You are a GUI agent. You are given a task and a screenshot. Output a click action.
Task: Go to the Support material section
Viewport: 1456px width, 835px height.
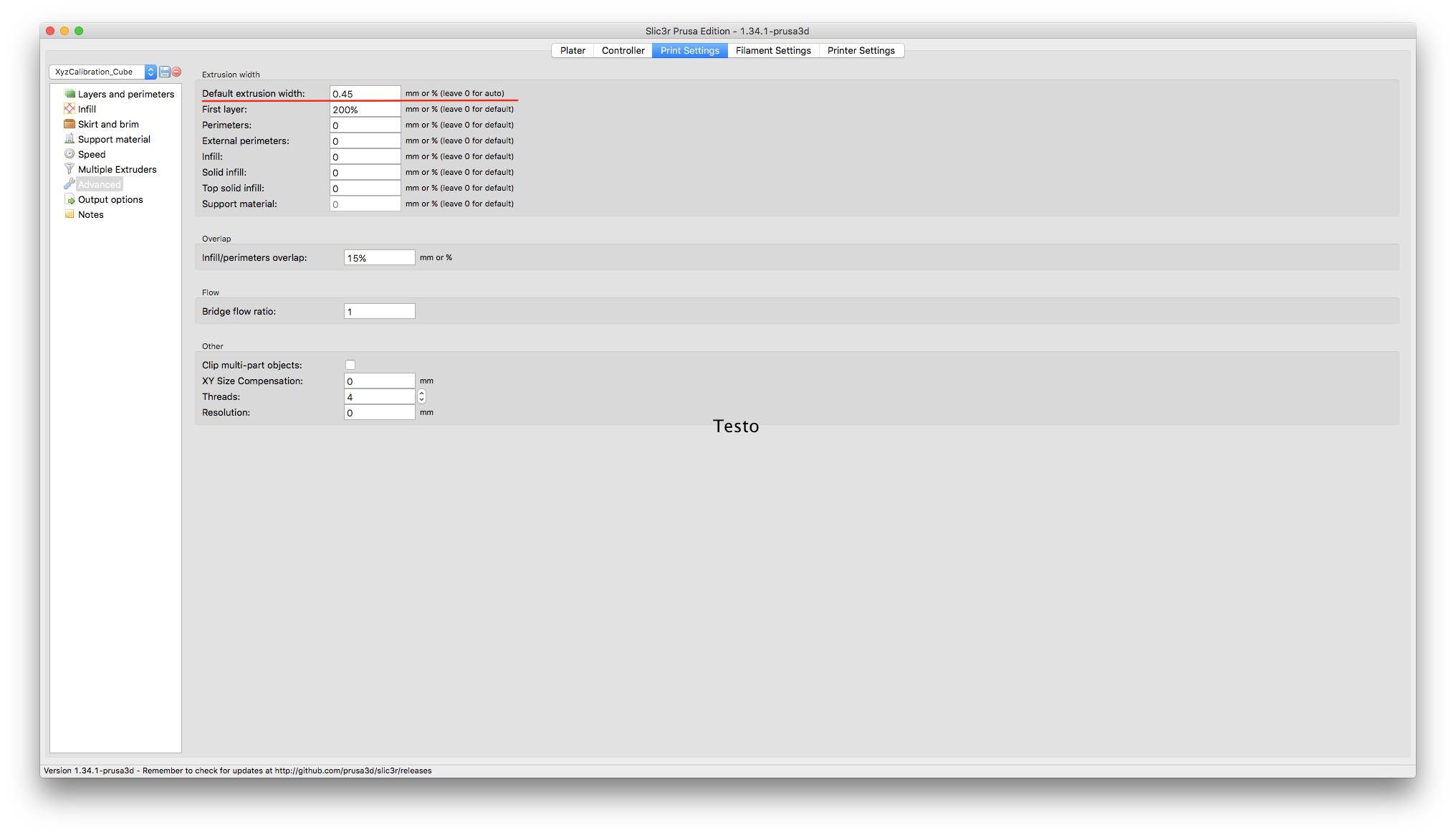click(114, 139)
